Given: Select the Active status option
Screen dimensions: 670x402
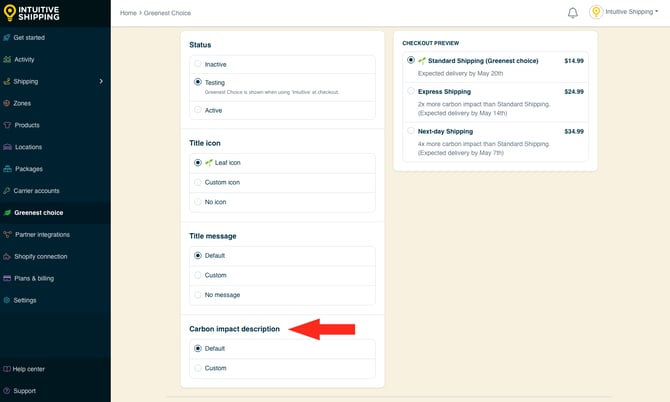Looking at the screenshot, I should click(x=198, y=110).
